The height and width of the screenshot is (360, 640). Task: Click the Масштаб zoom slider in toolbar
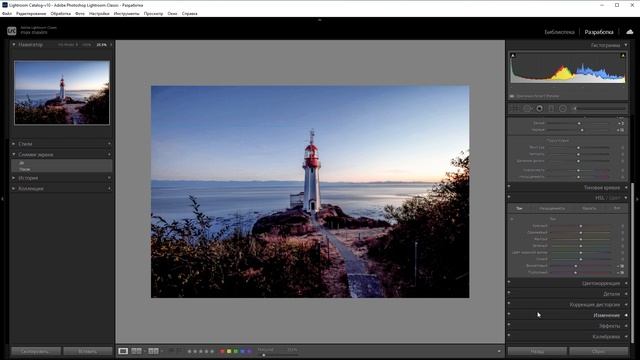(264, 355)
